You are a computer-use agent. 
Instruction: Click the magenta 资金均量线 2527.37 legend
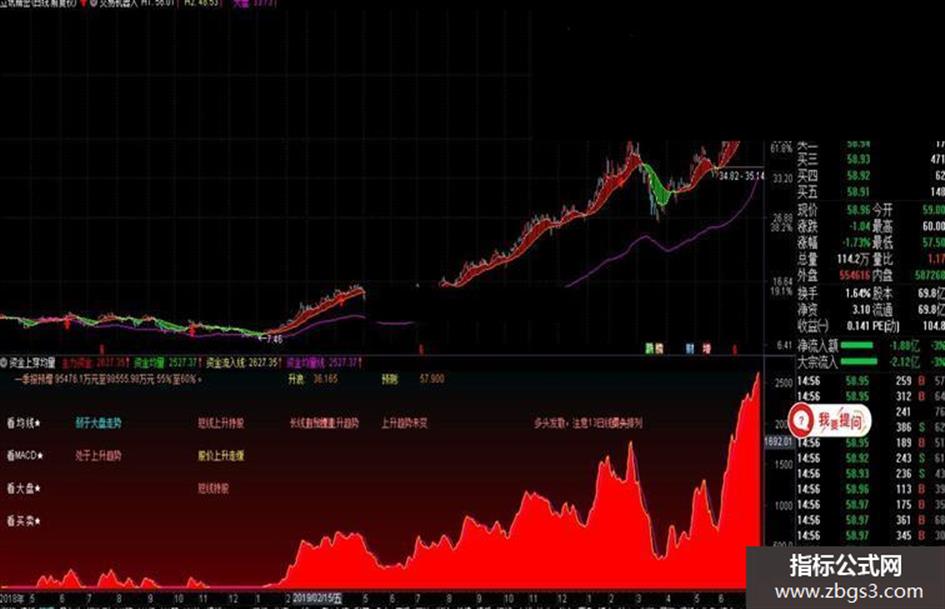[x=324, y=362]
